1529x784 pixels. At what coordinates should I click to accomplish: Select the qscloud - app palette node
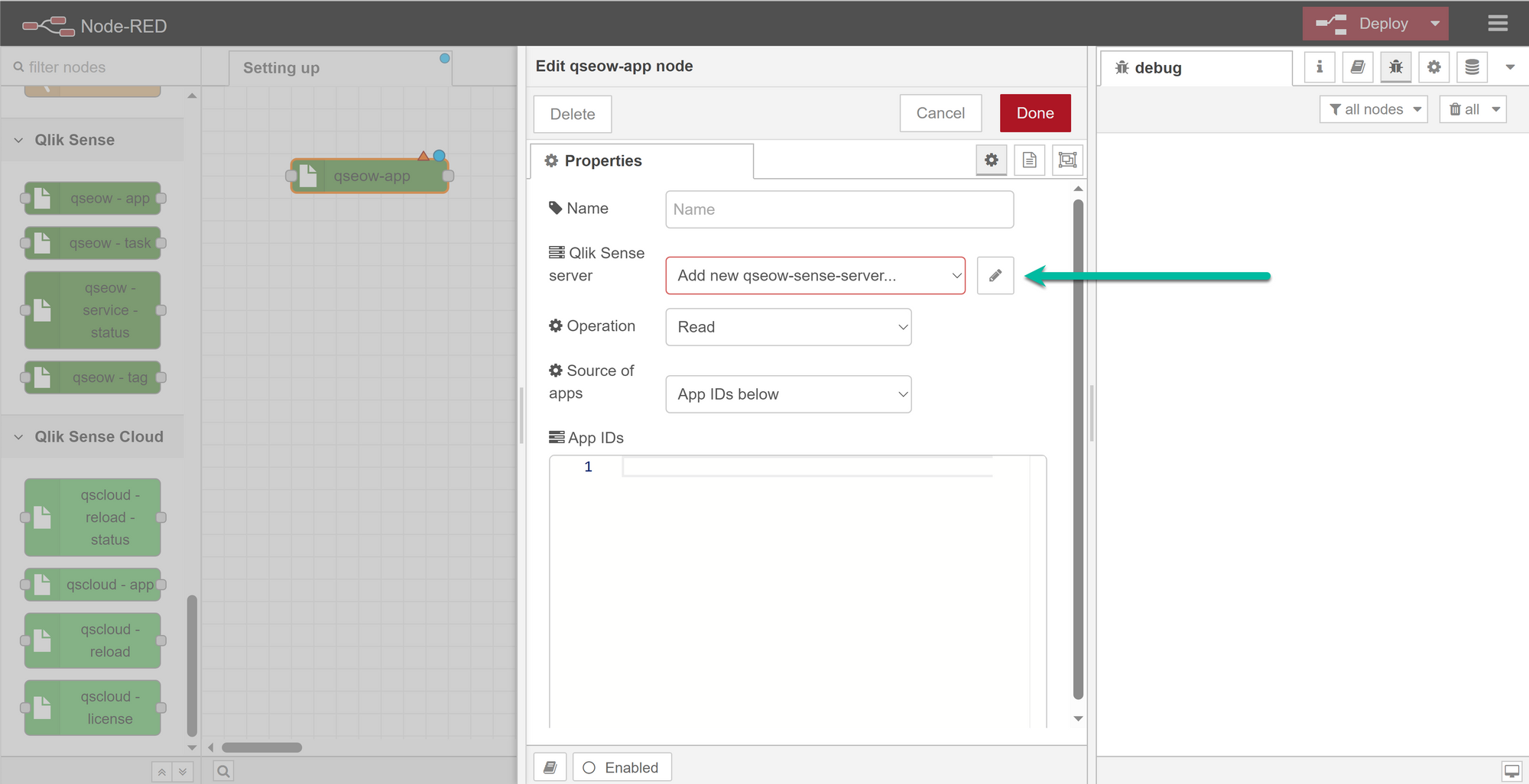pos(93,585)
